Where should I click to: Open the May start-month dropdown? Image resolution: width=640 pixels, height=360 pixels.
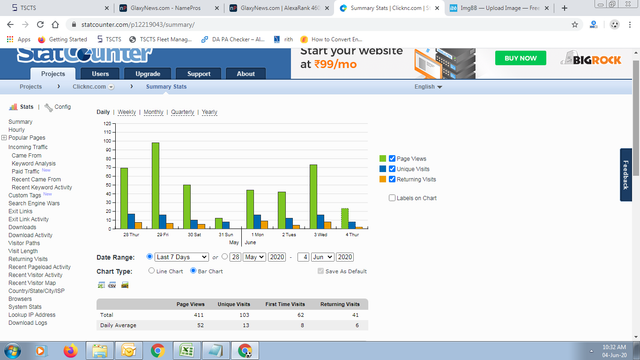tap(254, 257)
